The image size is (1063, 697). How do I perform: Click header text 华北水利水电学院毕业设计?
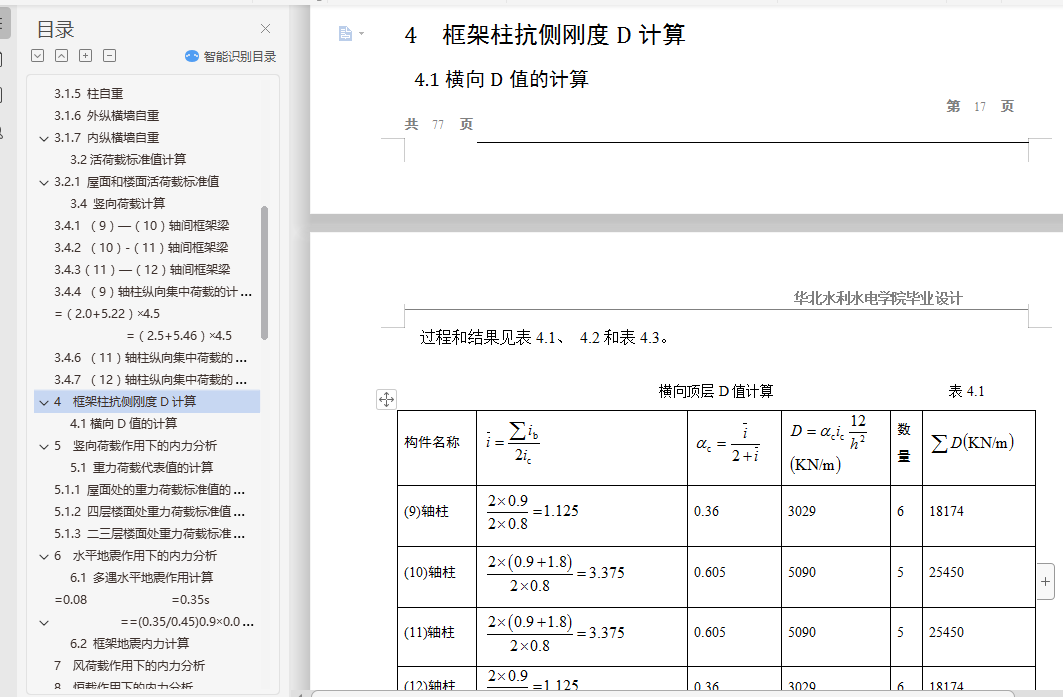click(878, 298)
